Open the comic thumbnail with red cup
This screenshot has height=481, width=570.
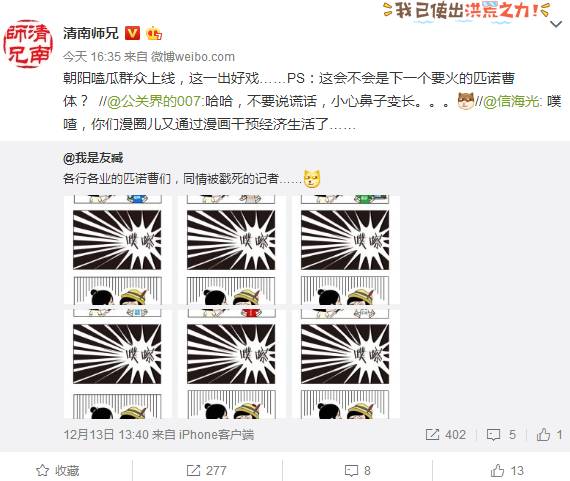pyautogui.click(x=232, y=364)
